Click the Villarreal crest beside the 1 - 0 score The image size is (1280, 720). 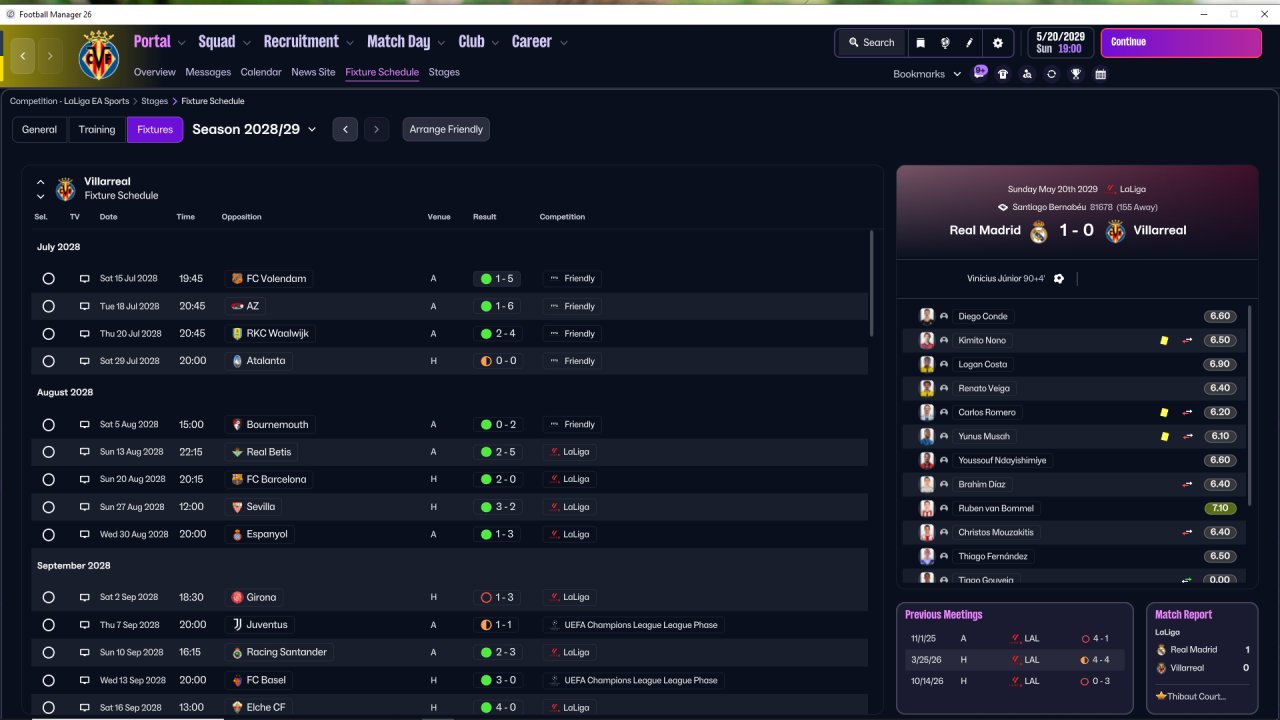(1116, 231)
